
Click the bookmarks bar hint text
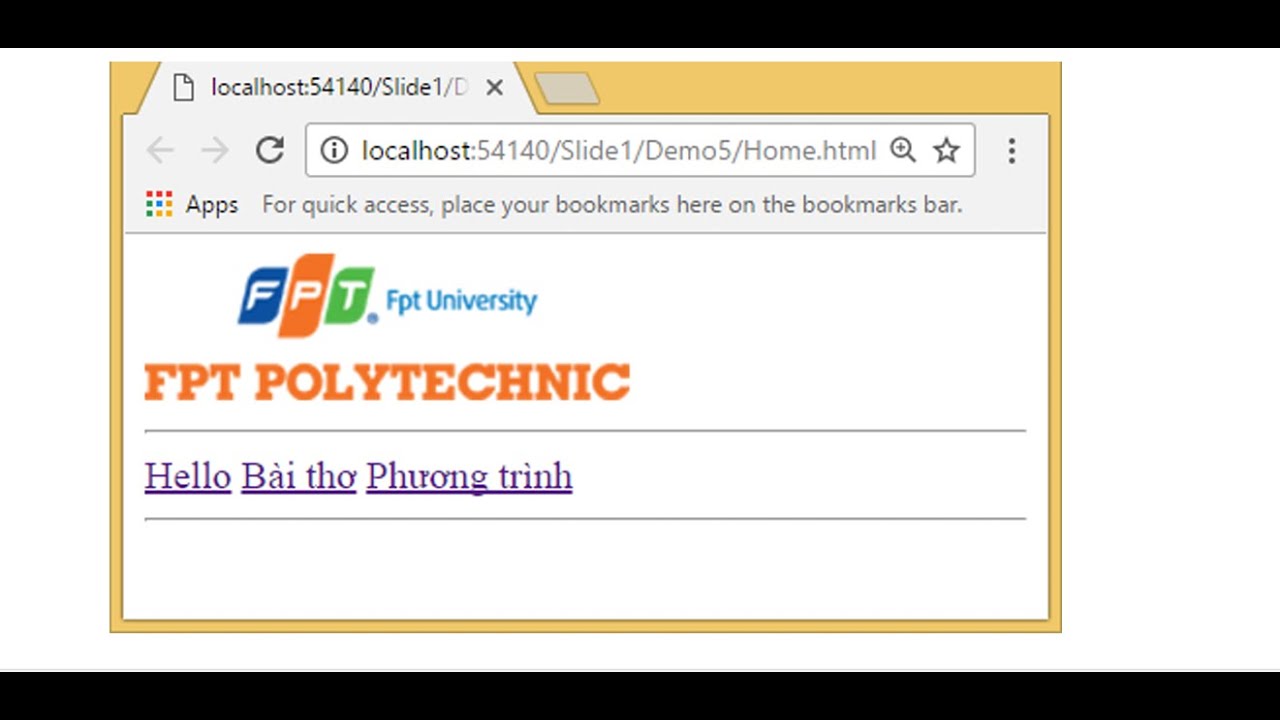(612, 205)
